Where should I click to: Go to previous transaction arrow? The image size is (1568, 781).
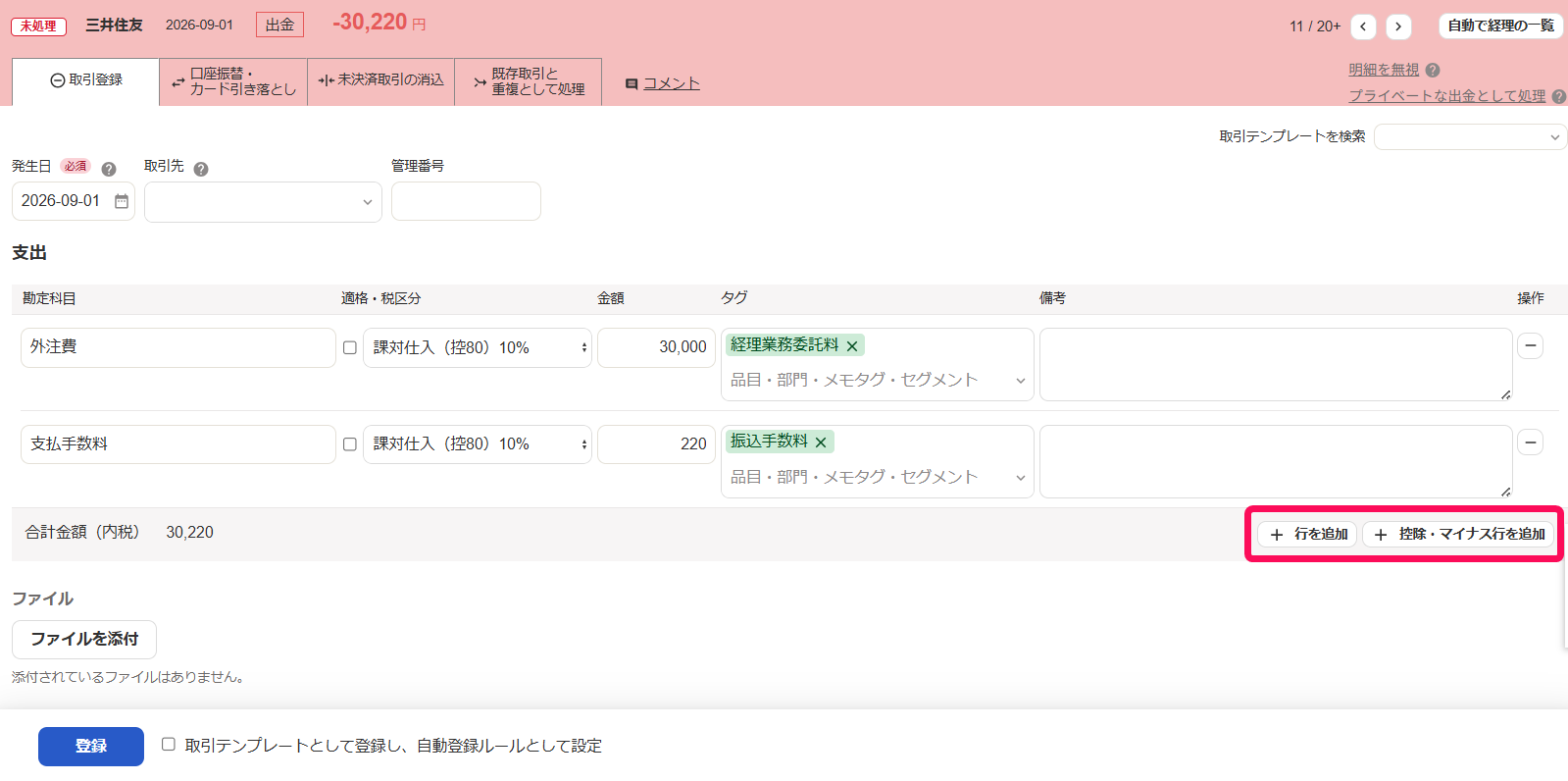tap(1363, 26)
